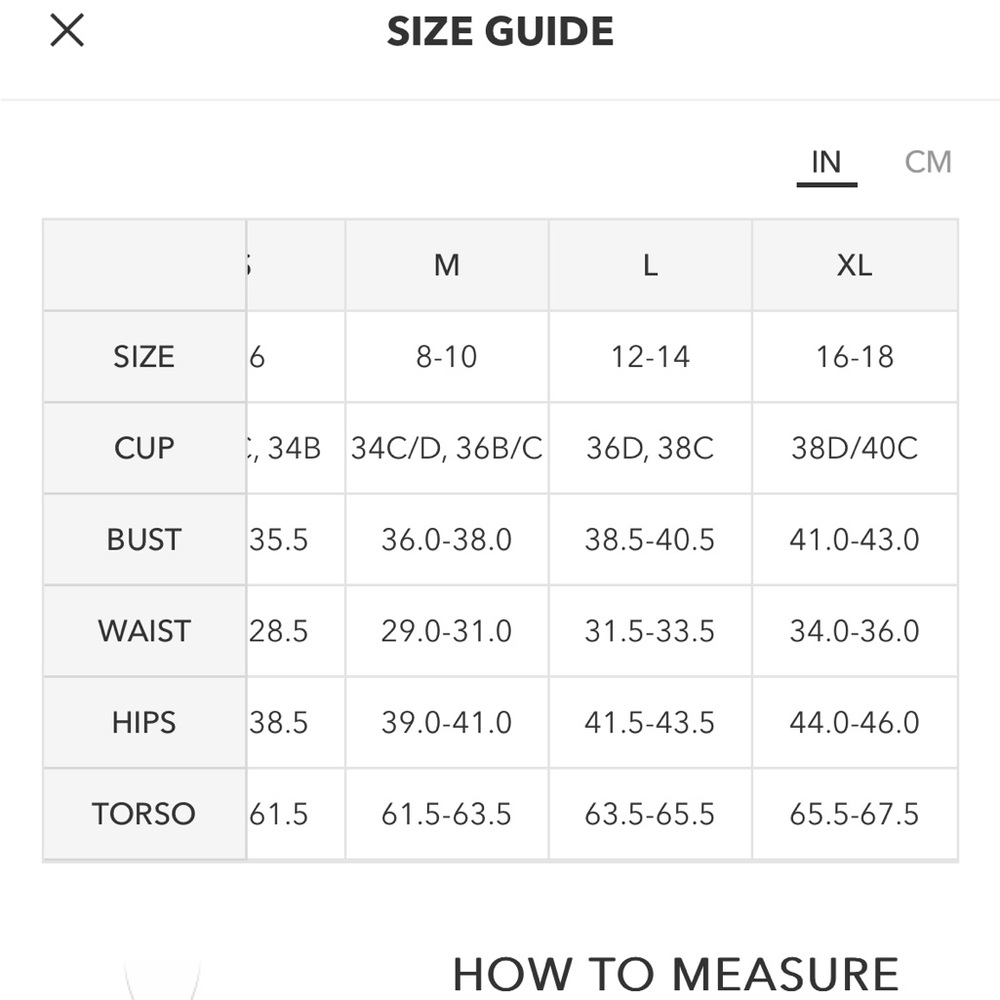Viewport: 1000px width, 1000px height.
Task: Switch units to CM
Action: click(928, 162)
